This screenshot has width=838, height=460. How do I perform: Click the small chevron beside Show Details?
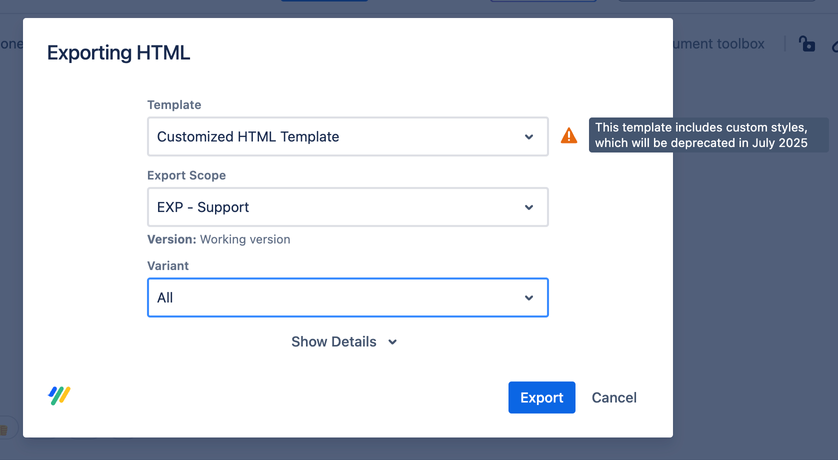[393, 342]
